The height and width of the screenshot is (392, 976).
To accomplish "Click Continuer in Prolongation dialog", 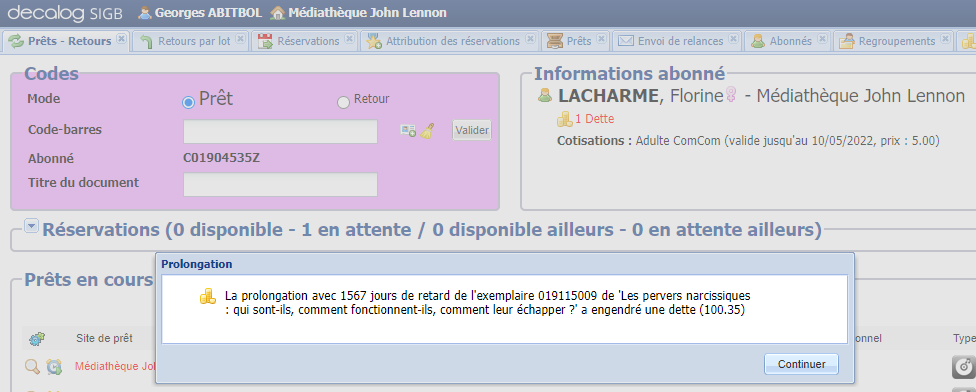I will point(801,364).
